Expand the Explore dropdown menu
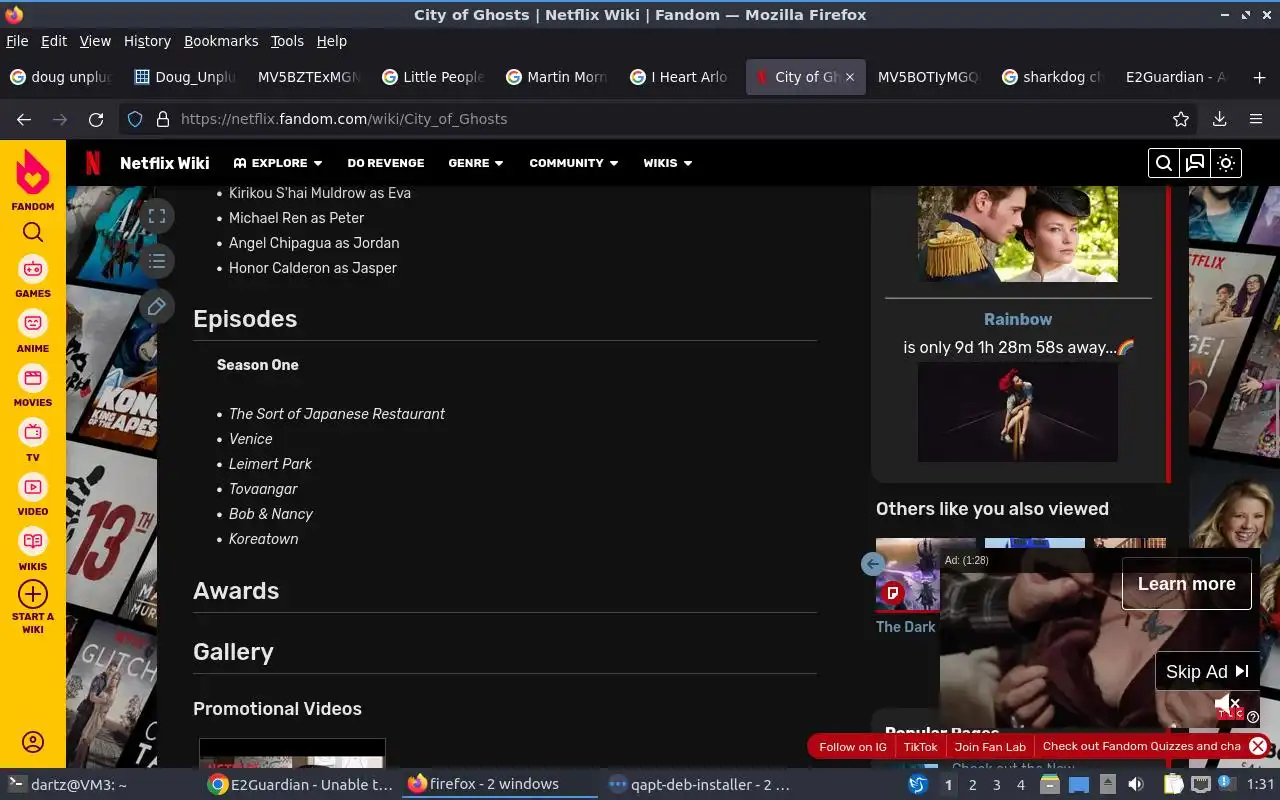1280x800 pixels. pyautogui.click(x=278, y=163)
